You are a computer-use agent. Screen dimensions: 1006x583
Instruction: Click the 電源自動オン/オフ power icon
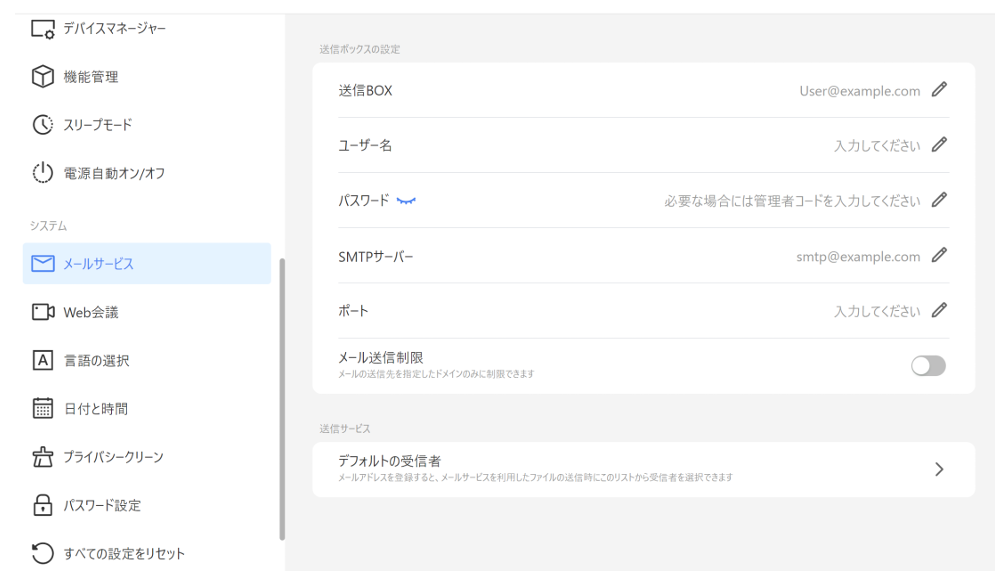pos(42,173)
